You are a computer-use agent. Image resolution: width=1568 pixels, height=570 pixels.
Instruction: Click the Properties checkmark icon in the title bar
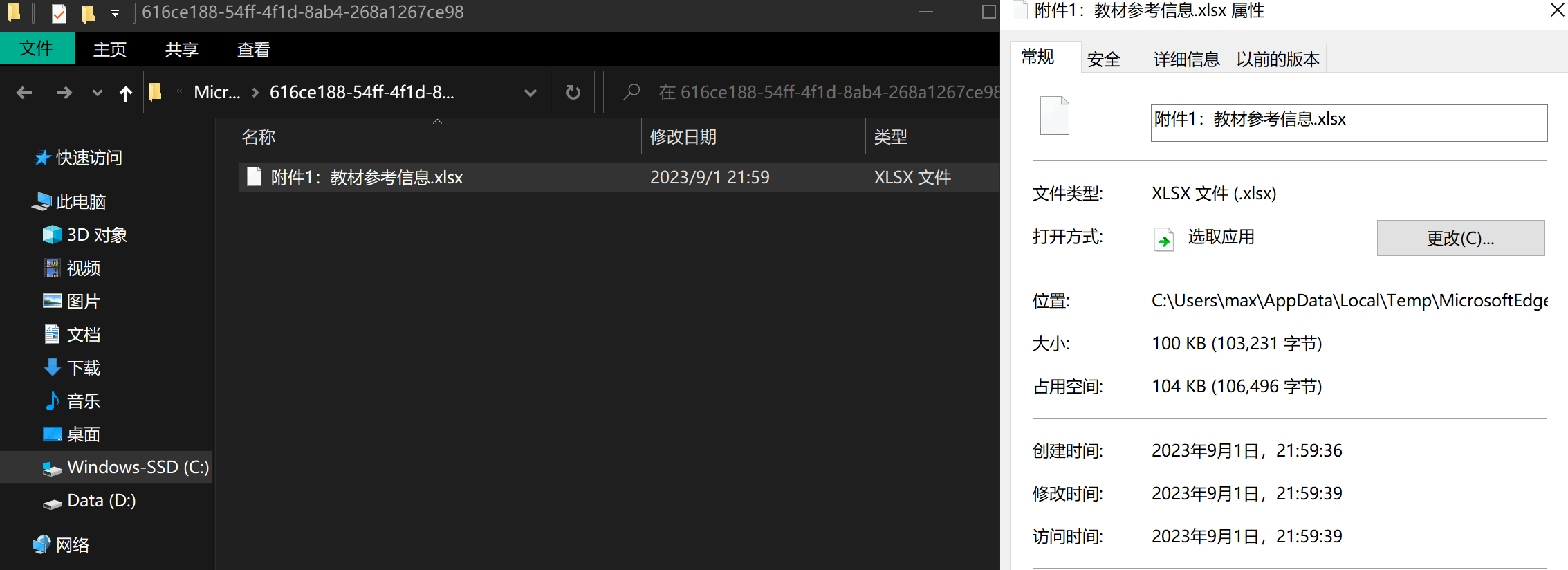coord(59,13)
